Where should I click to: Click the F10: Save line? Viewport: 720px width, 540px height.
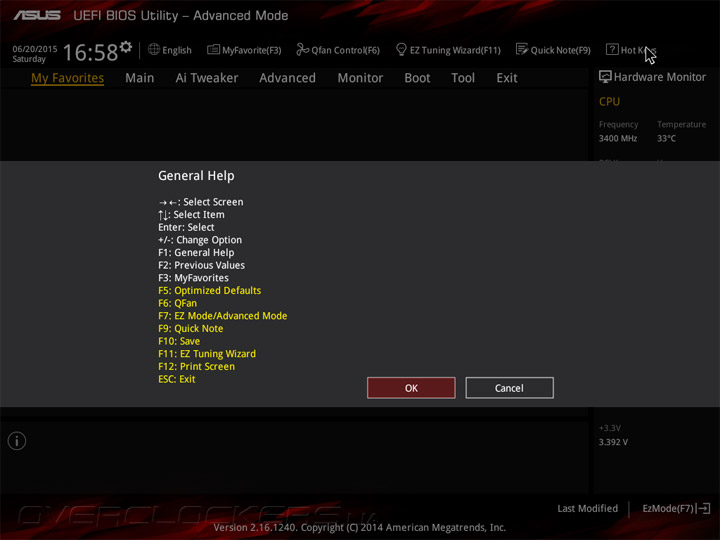click(x=179, y=341)
